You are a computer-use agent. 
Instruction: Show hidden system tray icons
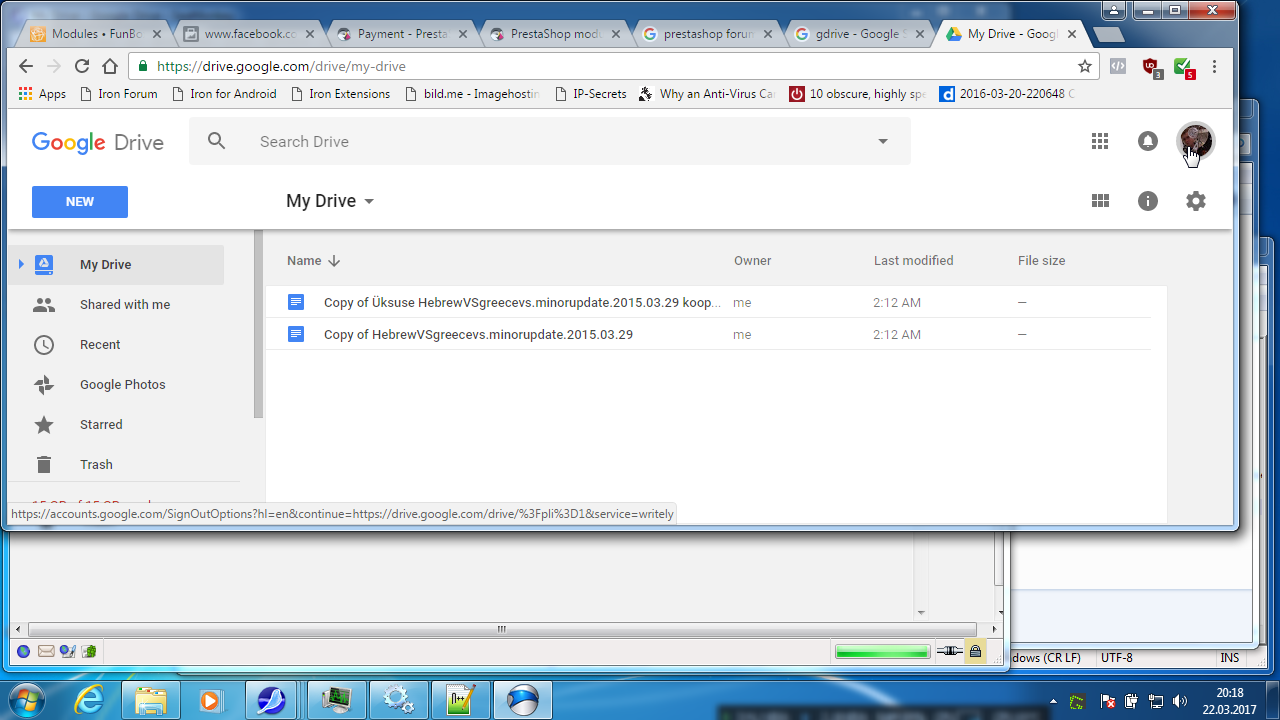pos(1053,701)
